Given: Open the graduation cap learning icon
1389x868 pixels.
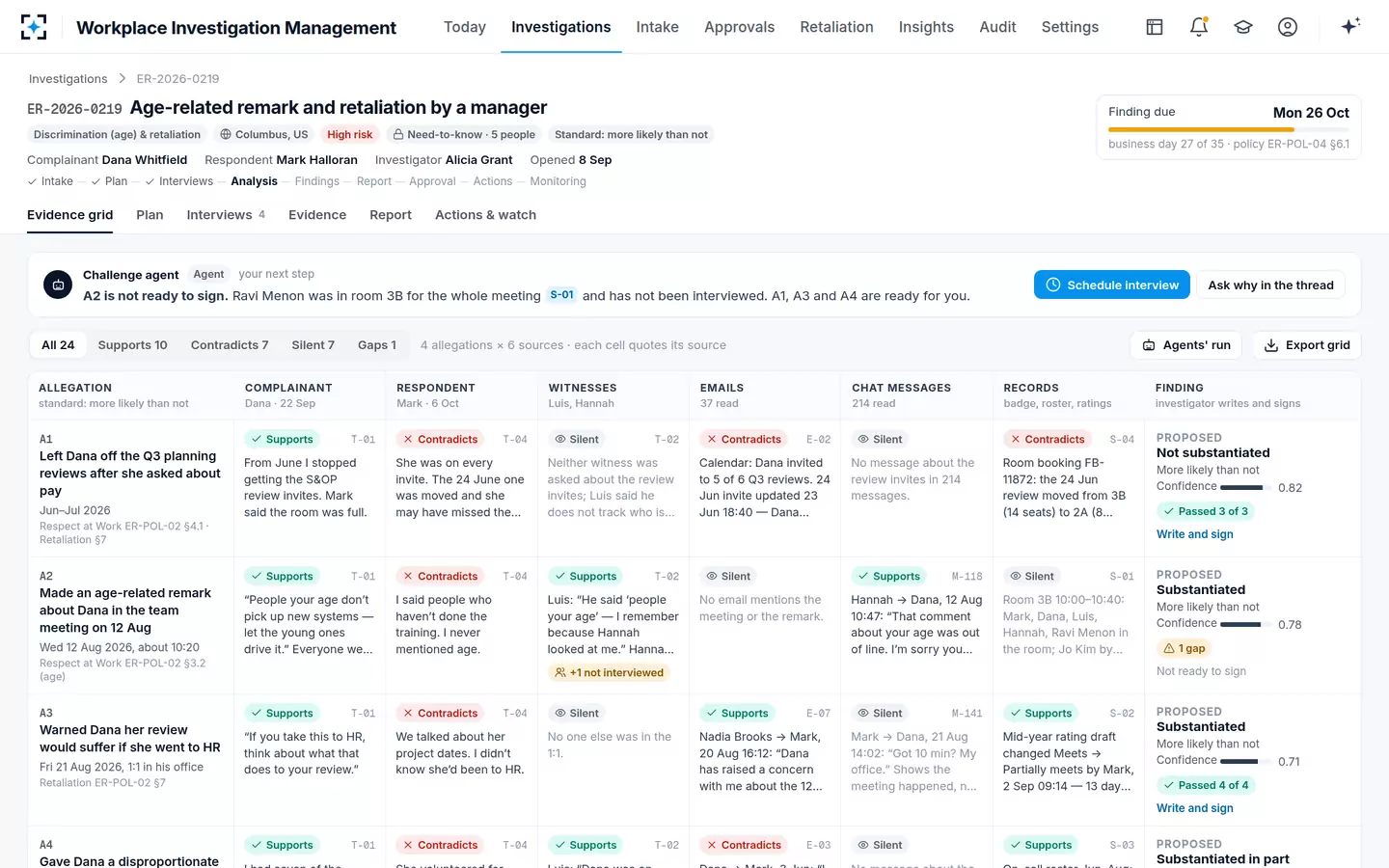Looking at the screenshot, I should coord(1243,27).
